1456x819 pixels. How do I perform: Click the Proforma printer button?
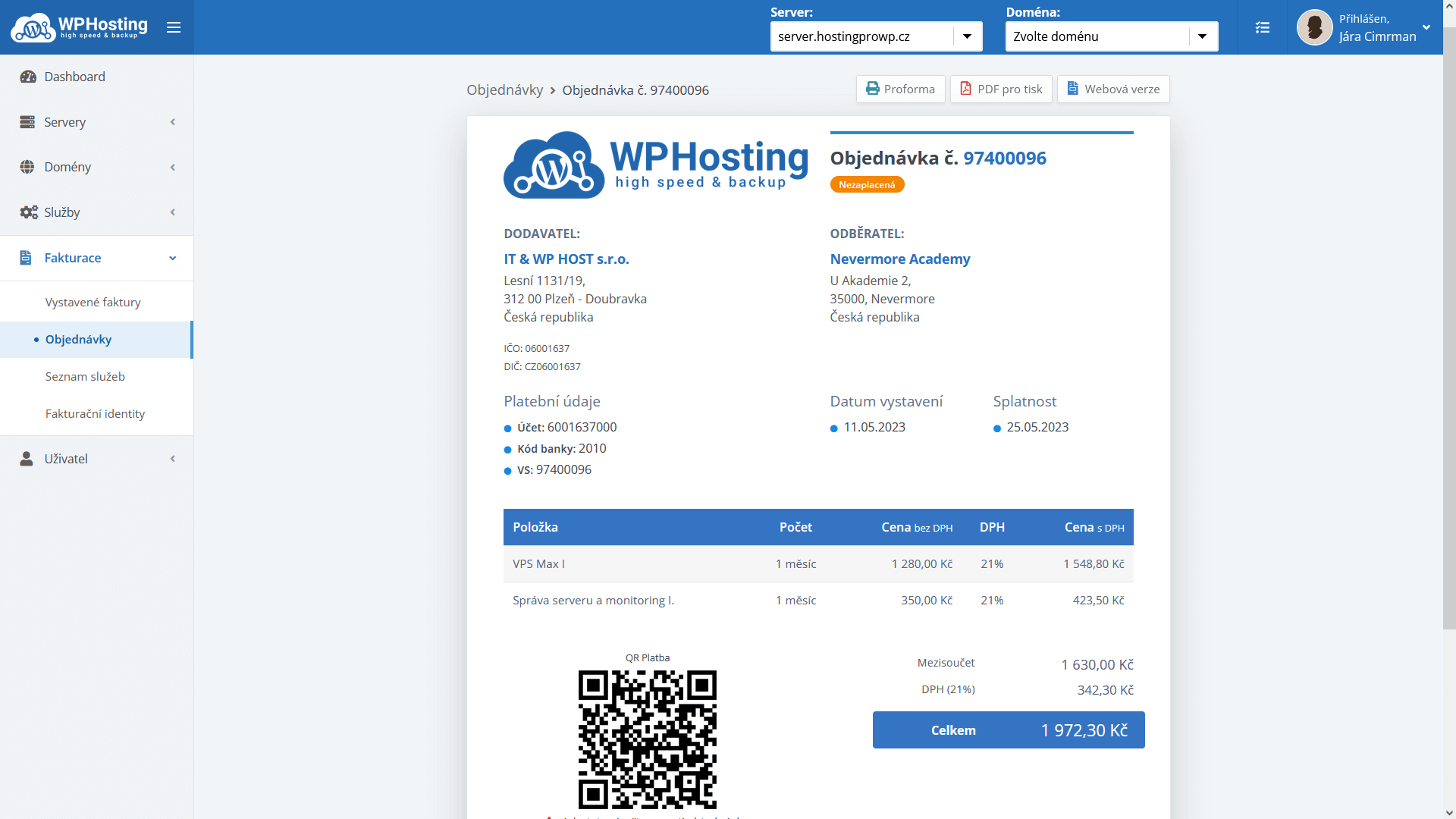click(x=900, y=89)
